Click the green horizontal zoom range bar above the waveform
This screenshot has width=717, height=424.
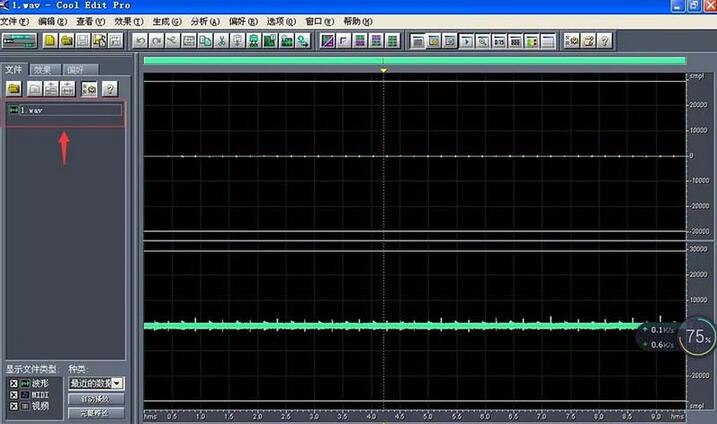tap(414, 61)
